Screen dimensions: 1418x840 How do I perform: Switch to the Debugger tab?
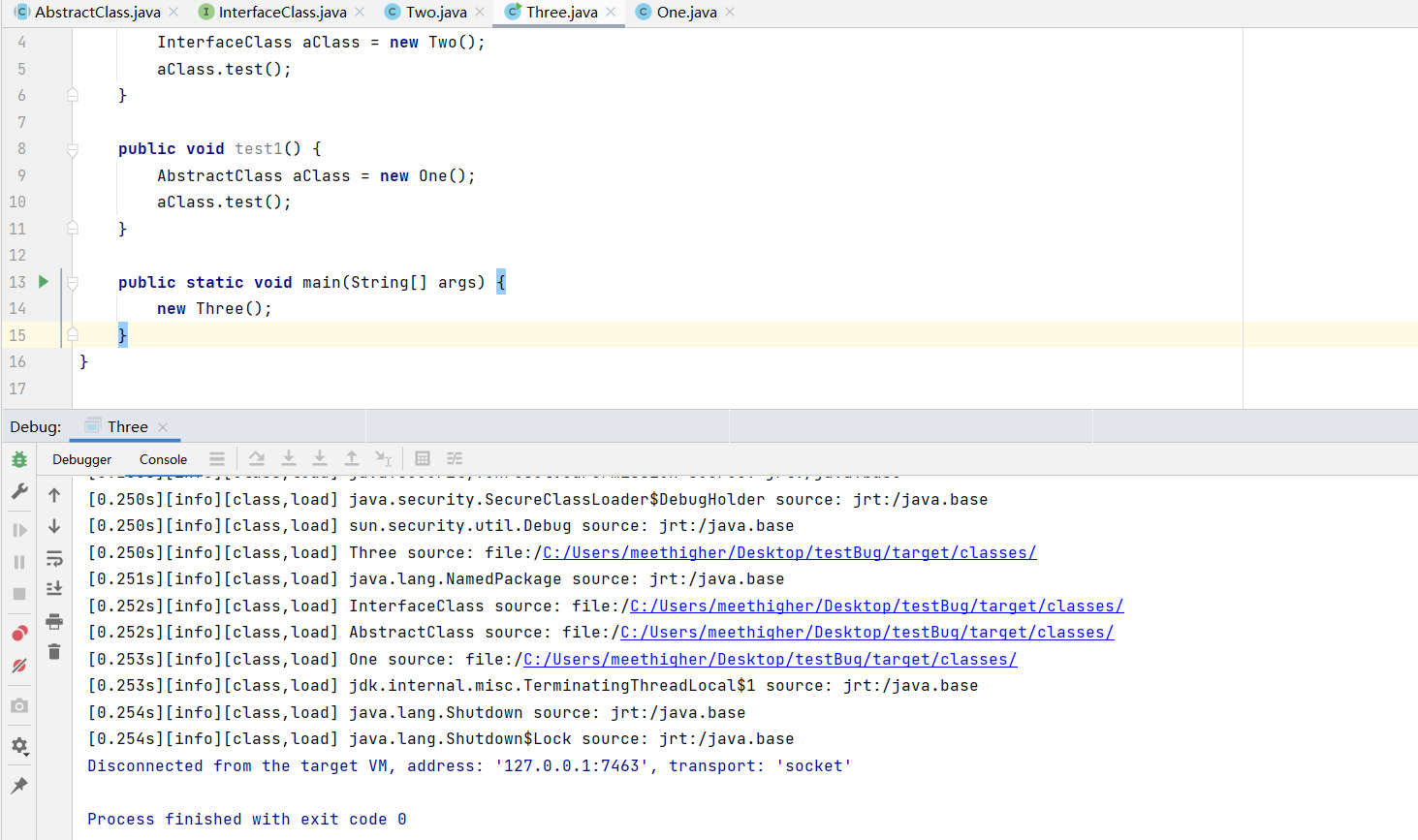(x=81, y=459)
